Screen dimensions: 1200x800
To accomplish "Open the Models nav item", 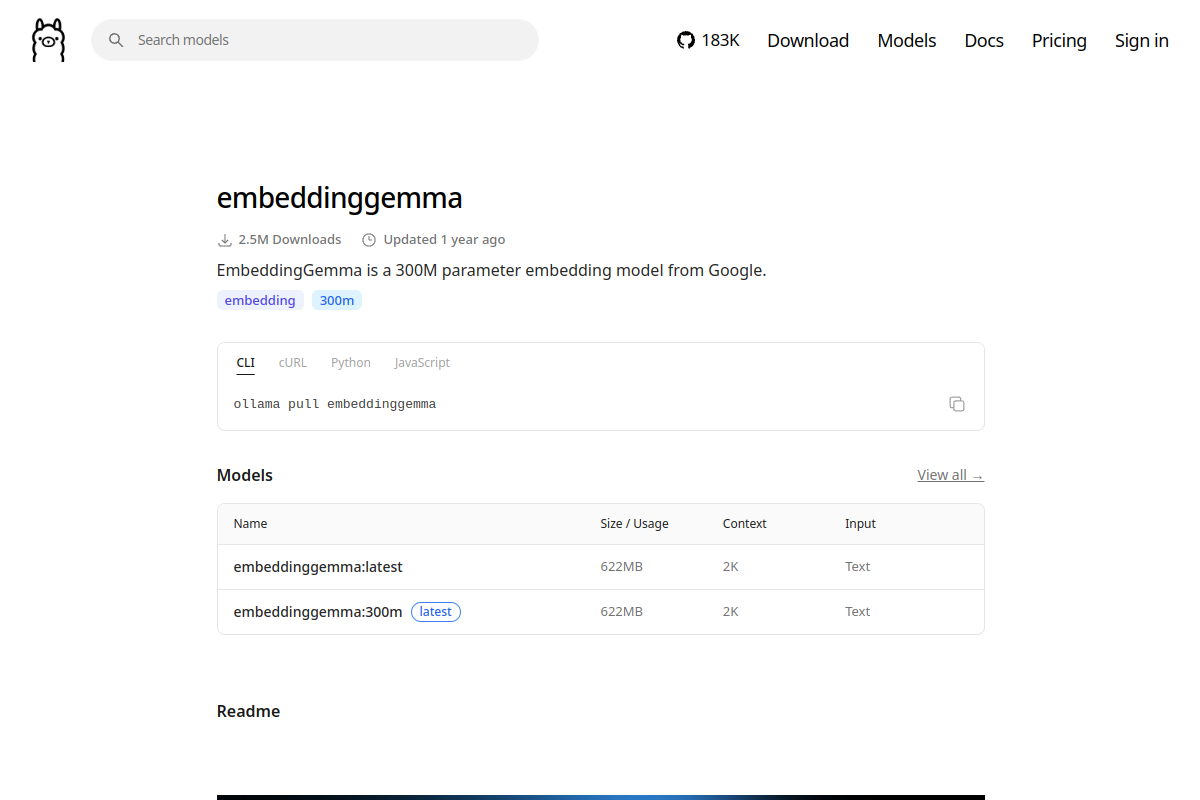I will pyautogui.click(x=907, y=40).
